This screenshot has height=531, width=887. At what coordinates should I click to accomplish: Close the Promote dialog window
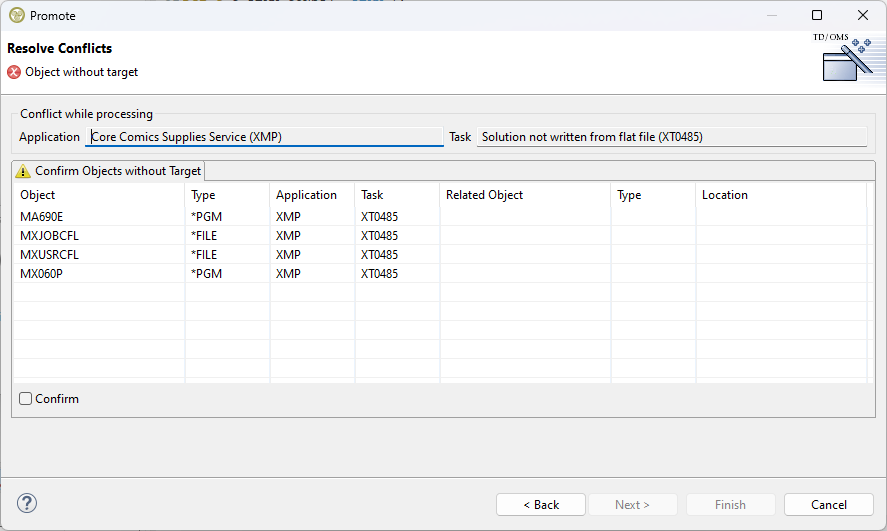[862, 15]
